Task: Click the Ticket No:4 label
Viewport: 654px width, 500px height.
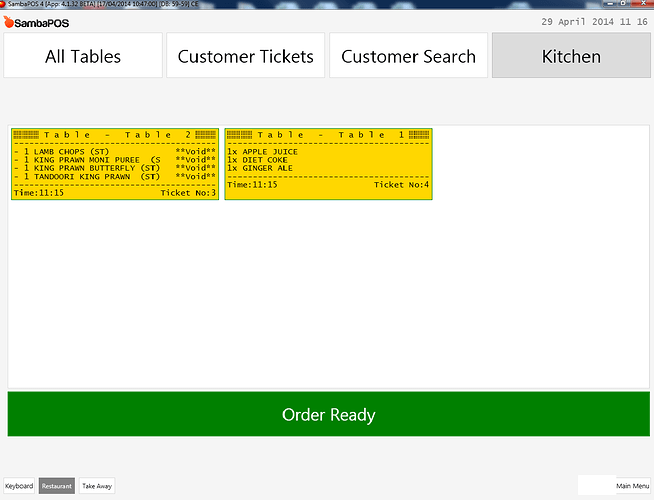Action: 401,185
